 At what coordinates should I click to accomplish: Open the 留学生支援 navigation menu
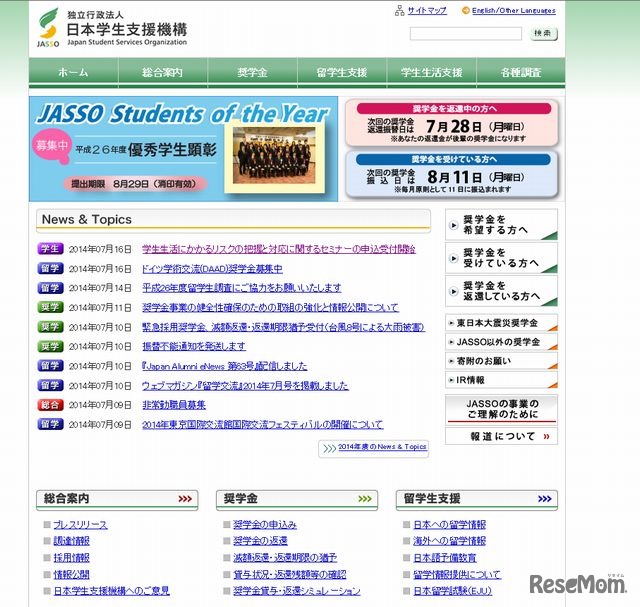[x=342, y=73]
